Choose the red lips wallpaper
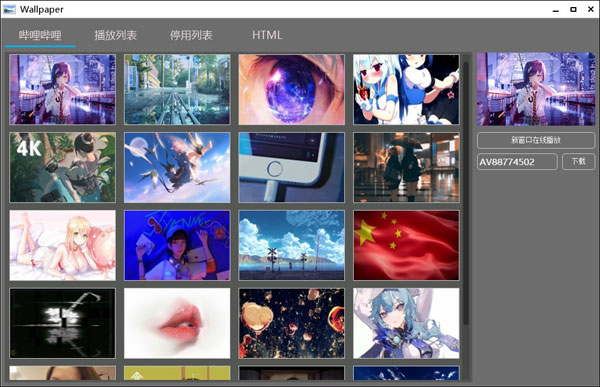 click(177, 323)
